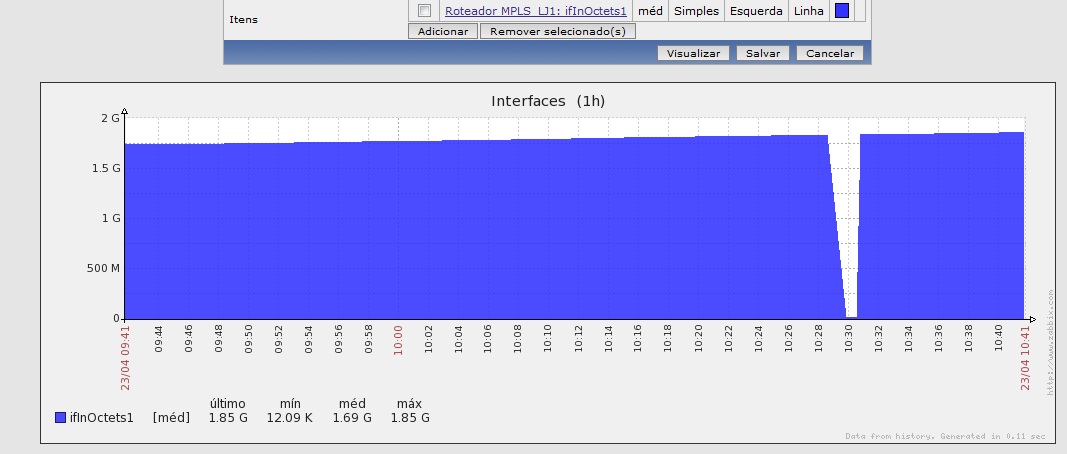Click the 'Itens' label
This screenshot has width=1067, height=454.
(x=244, y=20)
